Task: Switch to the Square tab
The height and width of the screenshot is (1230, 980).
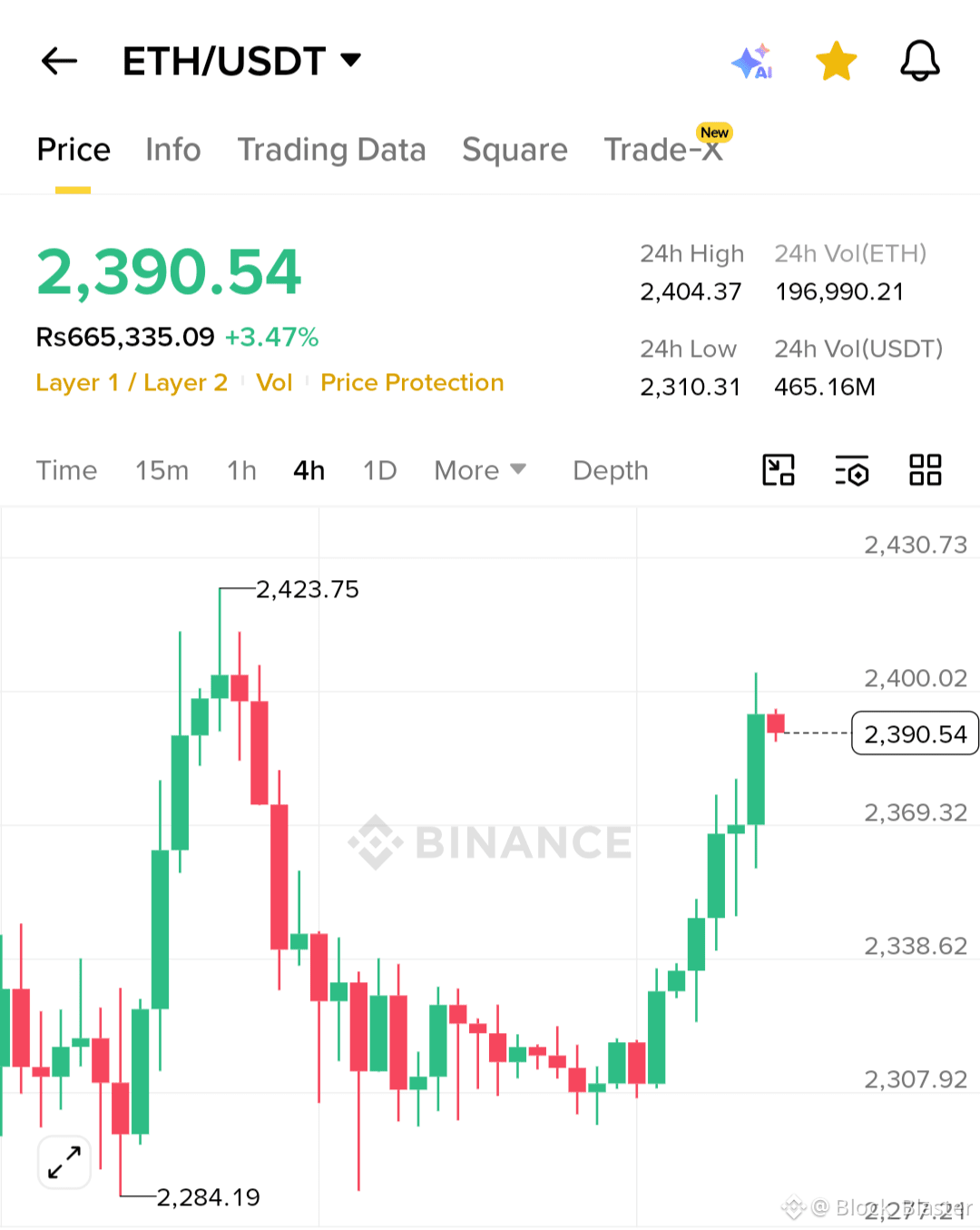Action: click(x=514, y=150)
